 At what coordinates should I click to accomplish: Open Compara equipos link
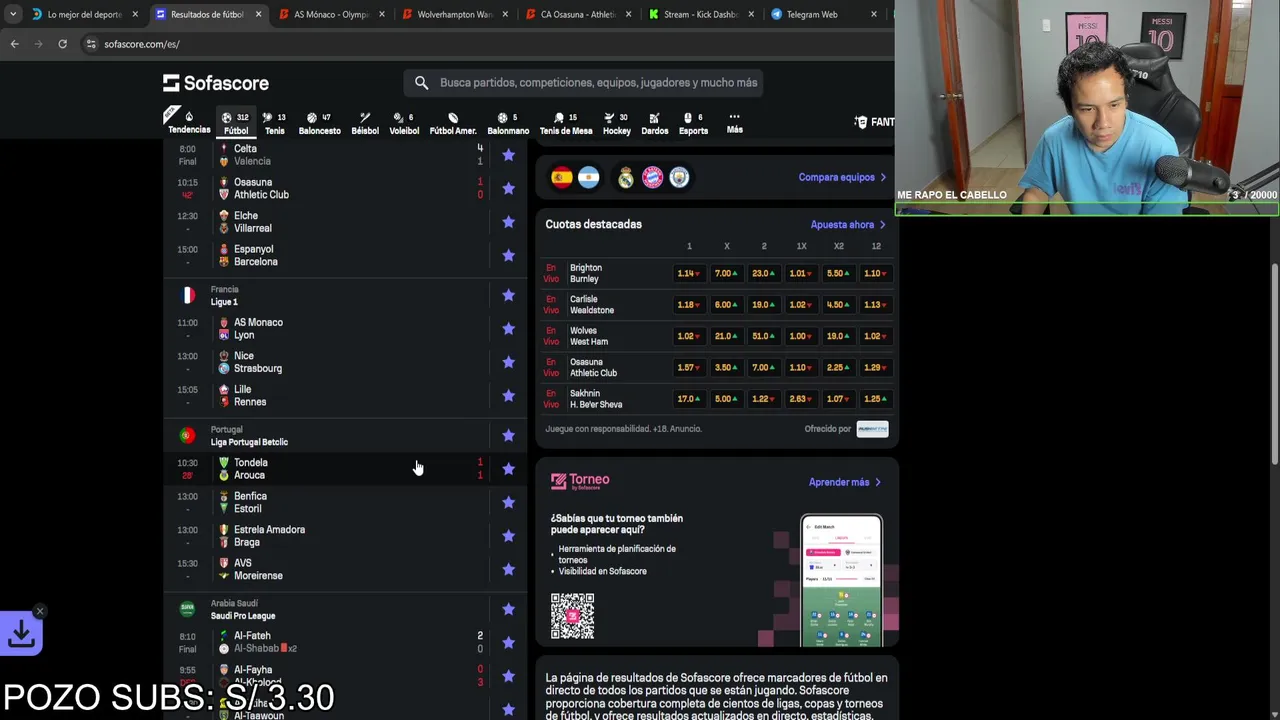842,177
